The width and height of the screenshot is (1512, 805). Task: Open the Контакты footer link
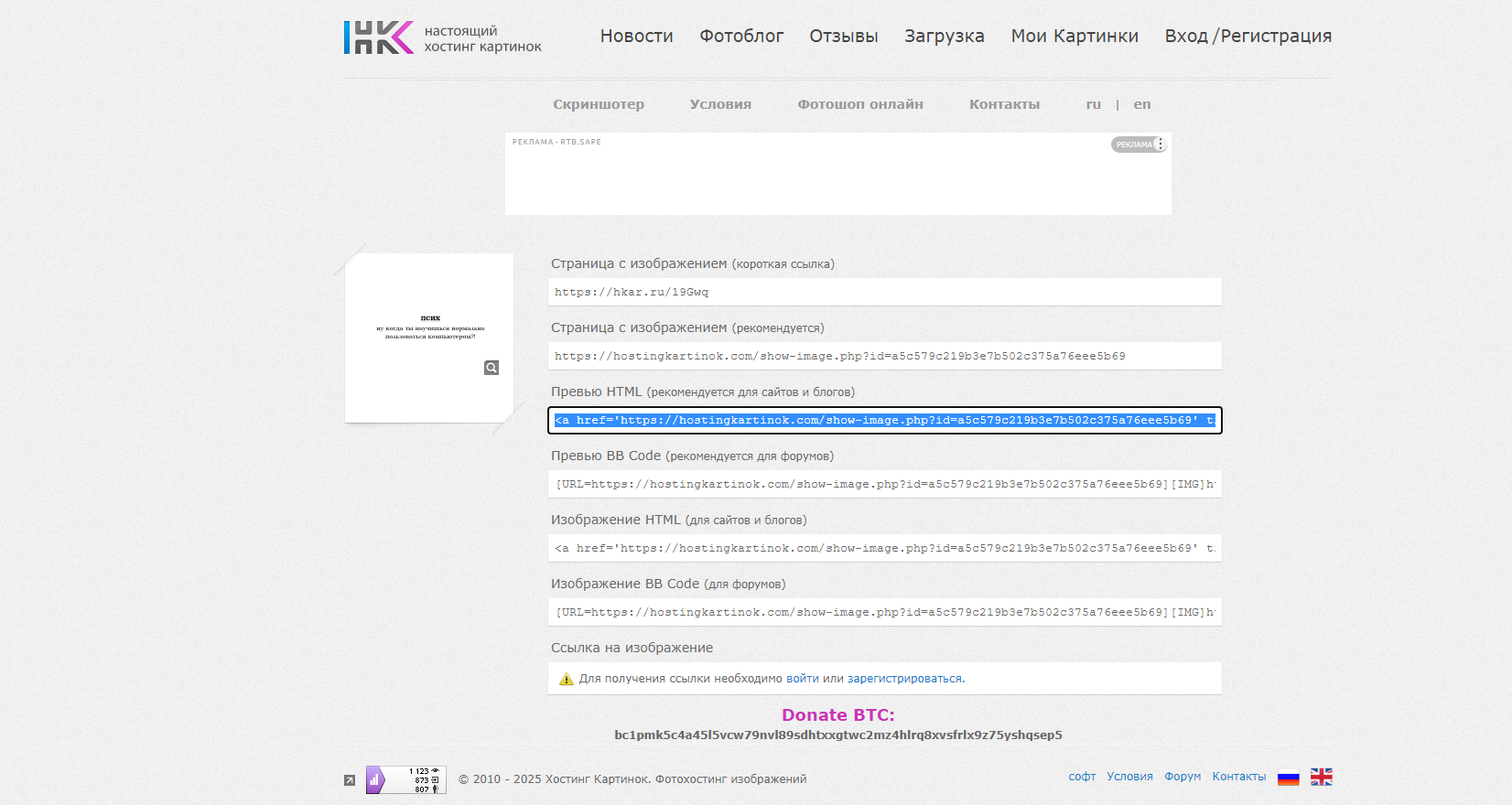[1239, 777]
